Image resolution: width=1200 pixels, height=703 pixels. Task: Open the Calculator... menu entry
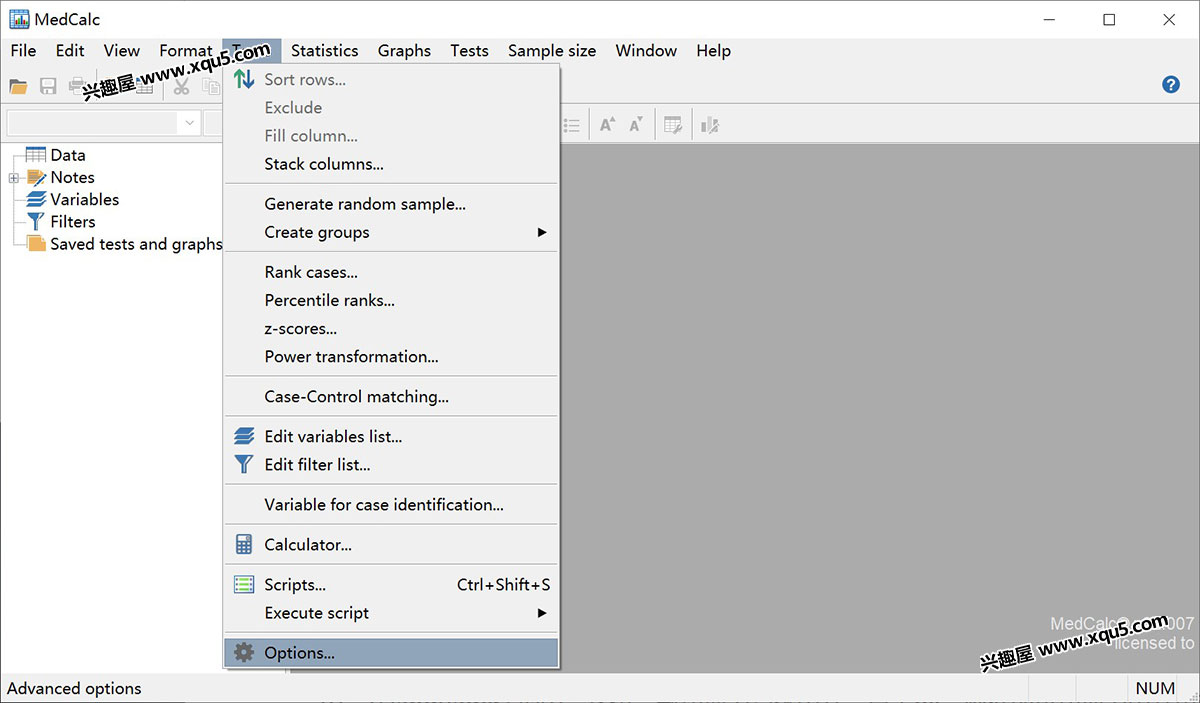point(391,545)
